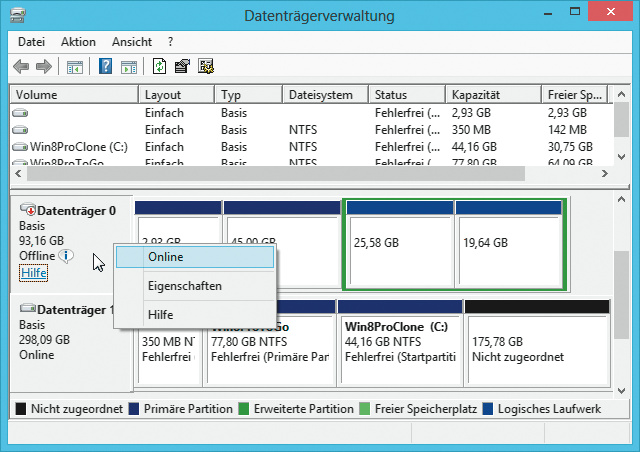Open the Datei menu

tap(32, 42)
